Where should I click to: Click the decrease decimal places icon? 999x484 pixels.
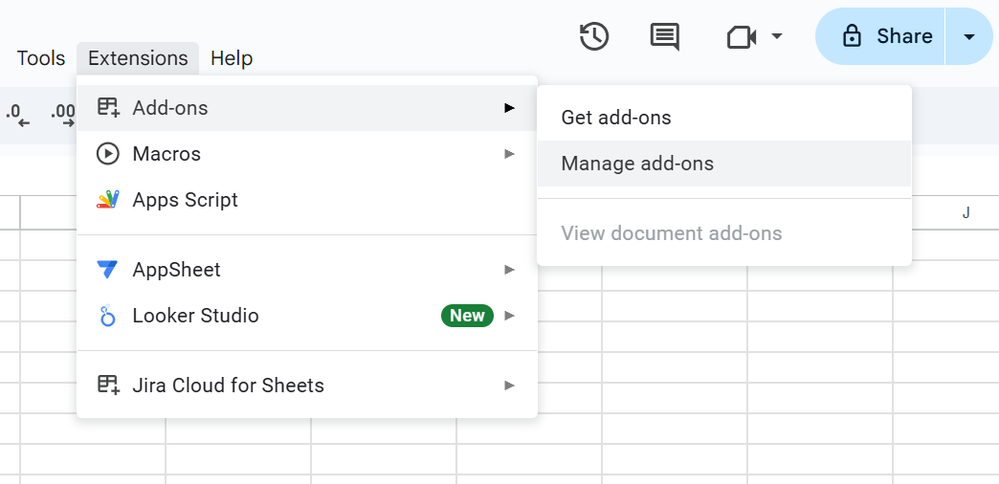tap(18, 115)
